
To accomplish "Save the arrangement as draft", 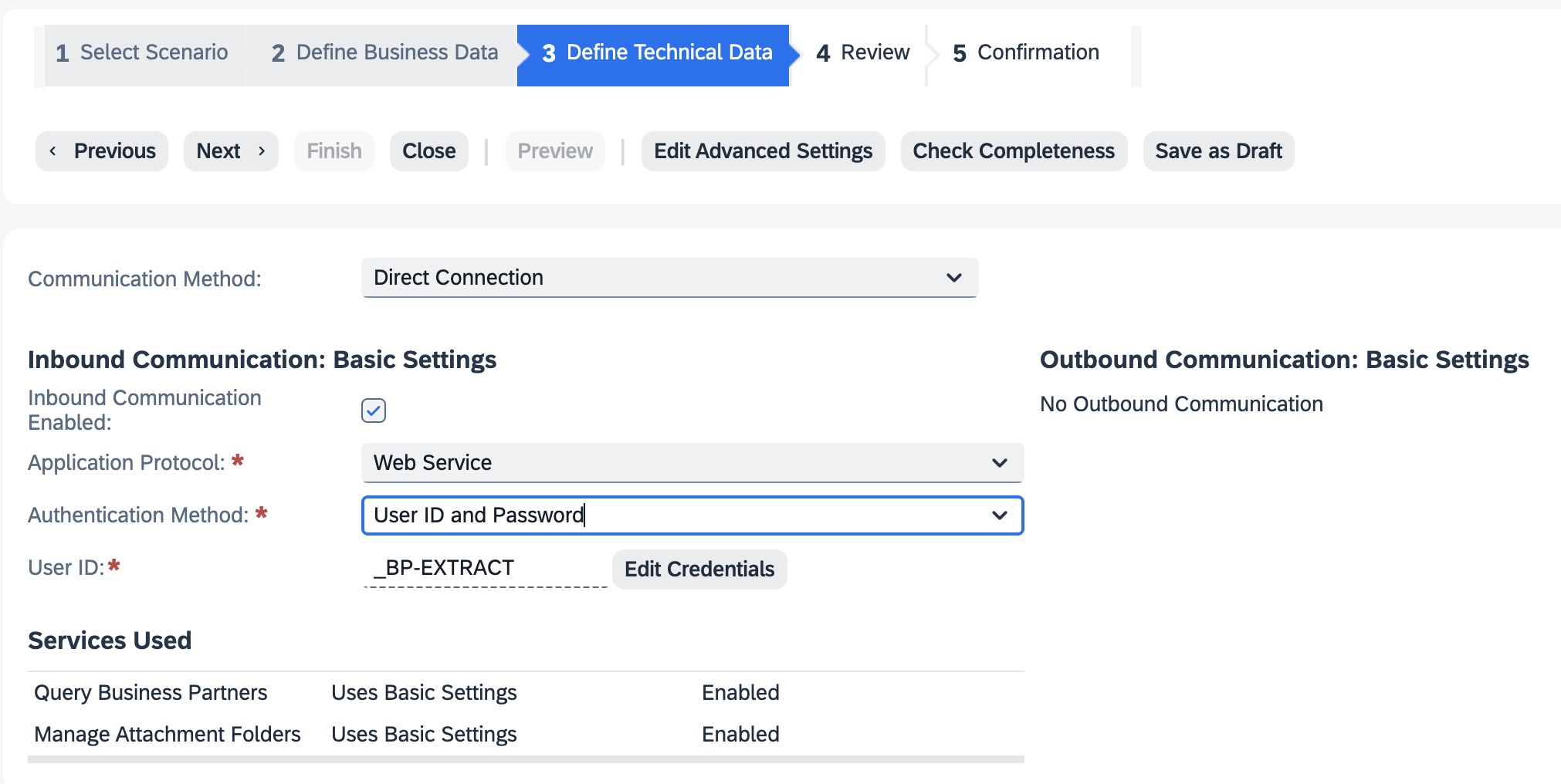I will [1217, 151].
